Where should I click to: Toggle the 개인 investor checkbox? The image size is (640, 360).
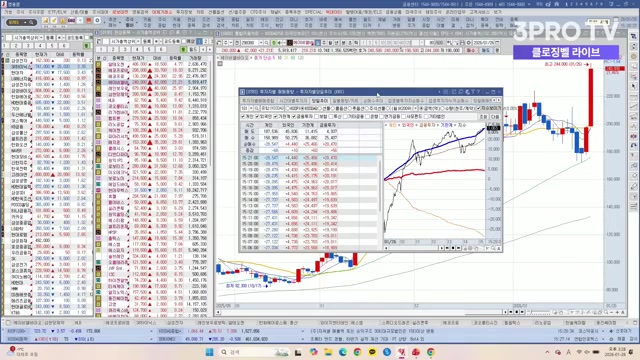tap(244, 117)
